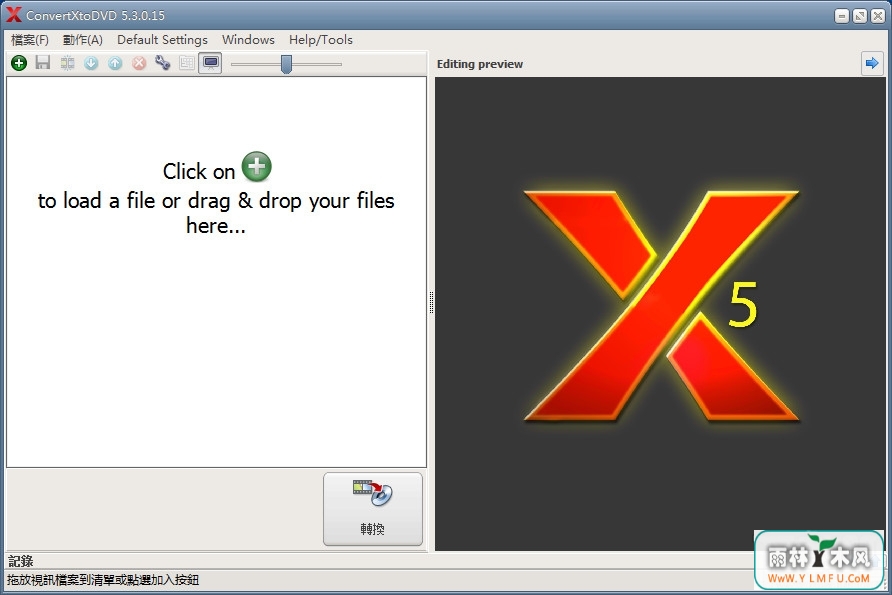
Task: Click the 轉換 convert button
Action: tap(373, 509)
